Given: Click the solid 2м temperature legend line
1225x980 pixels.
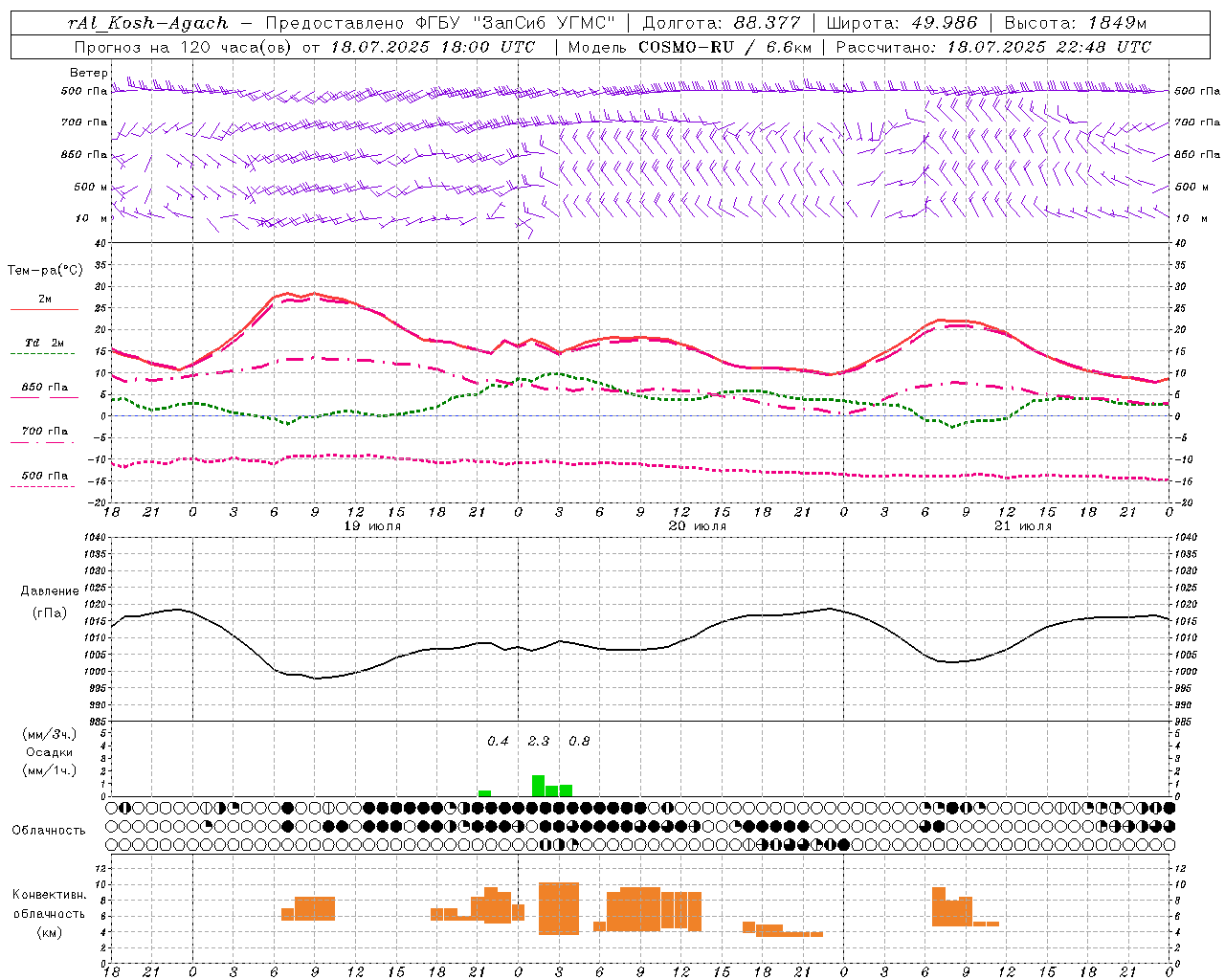Looking at the screenshot, I should pyautogui.click(x=44, y=310).
